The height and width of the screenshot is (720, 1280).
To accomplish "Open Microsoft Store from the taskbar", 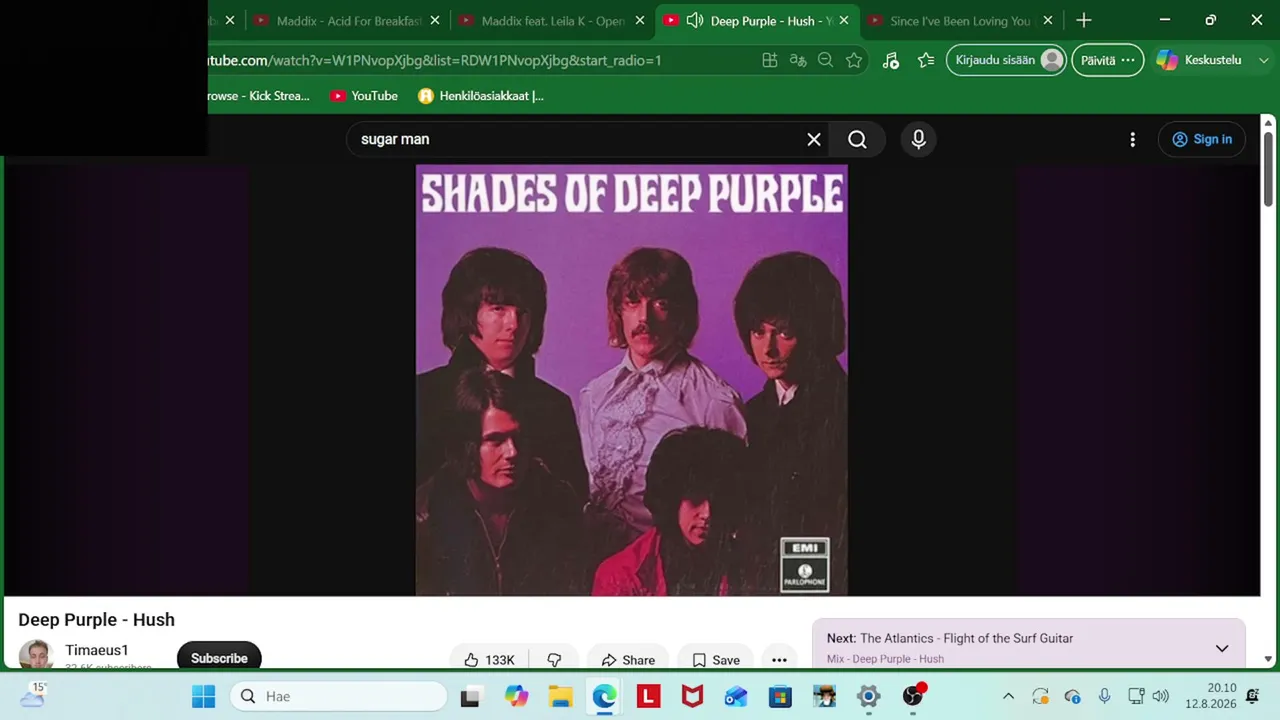I will point(780,696).
